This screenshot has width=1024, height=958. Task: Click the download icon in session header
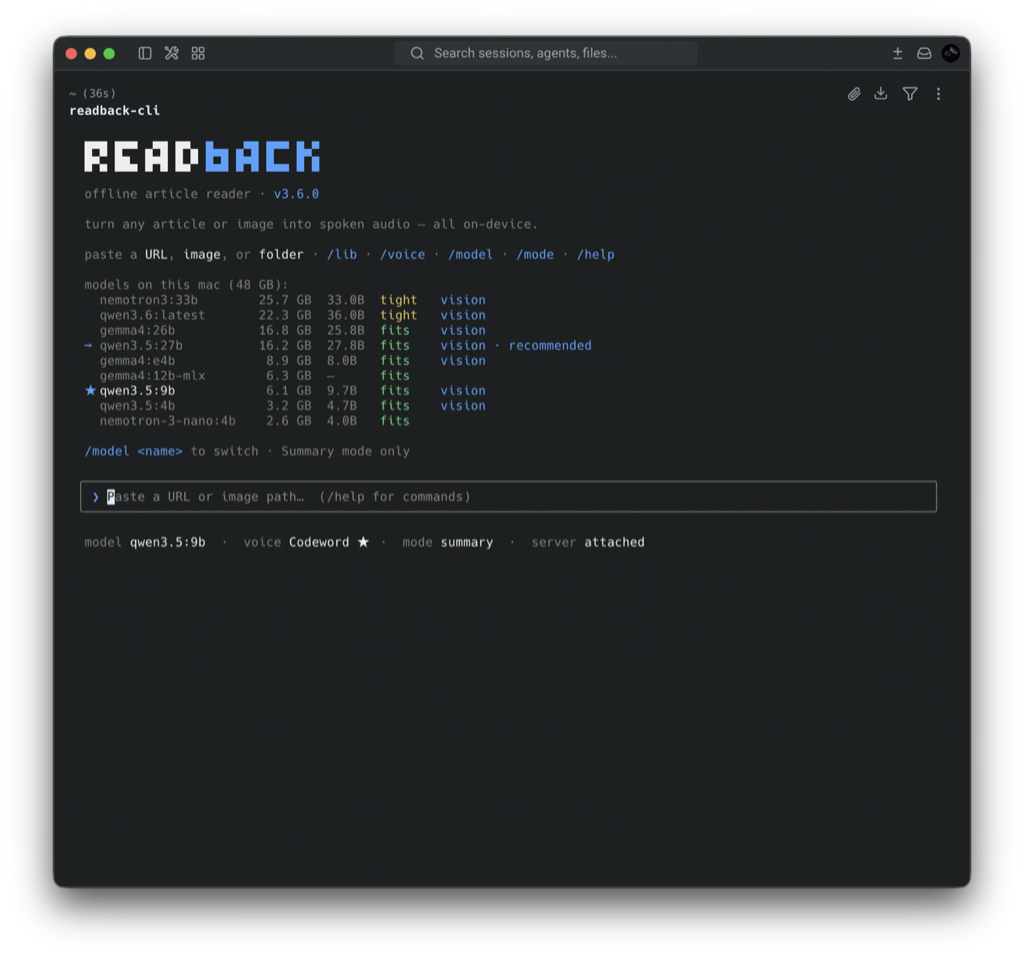tap(880, 94)
